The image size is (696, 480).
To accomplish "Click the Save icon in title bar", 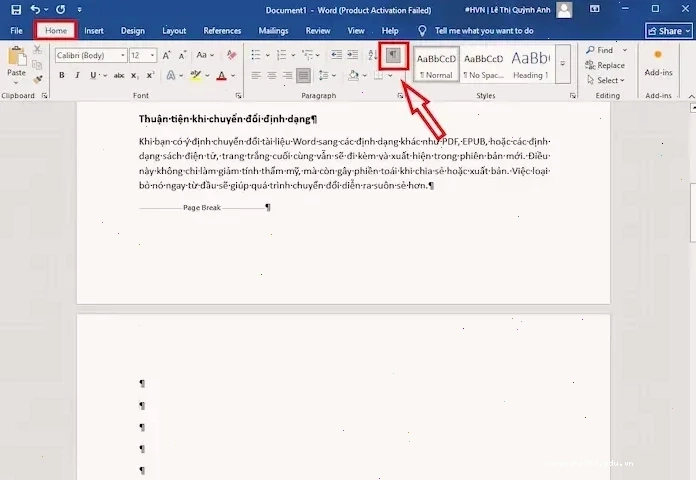I will (x=16, y=10).
